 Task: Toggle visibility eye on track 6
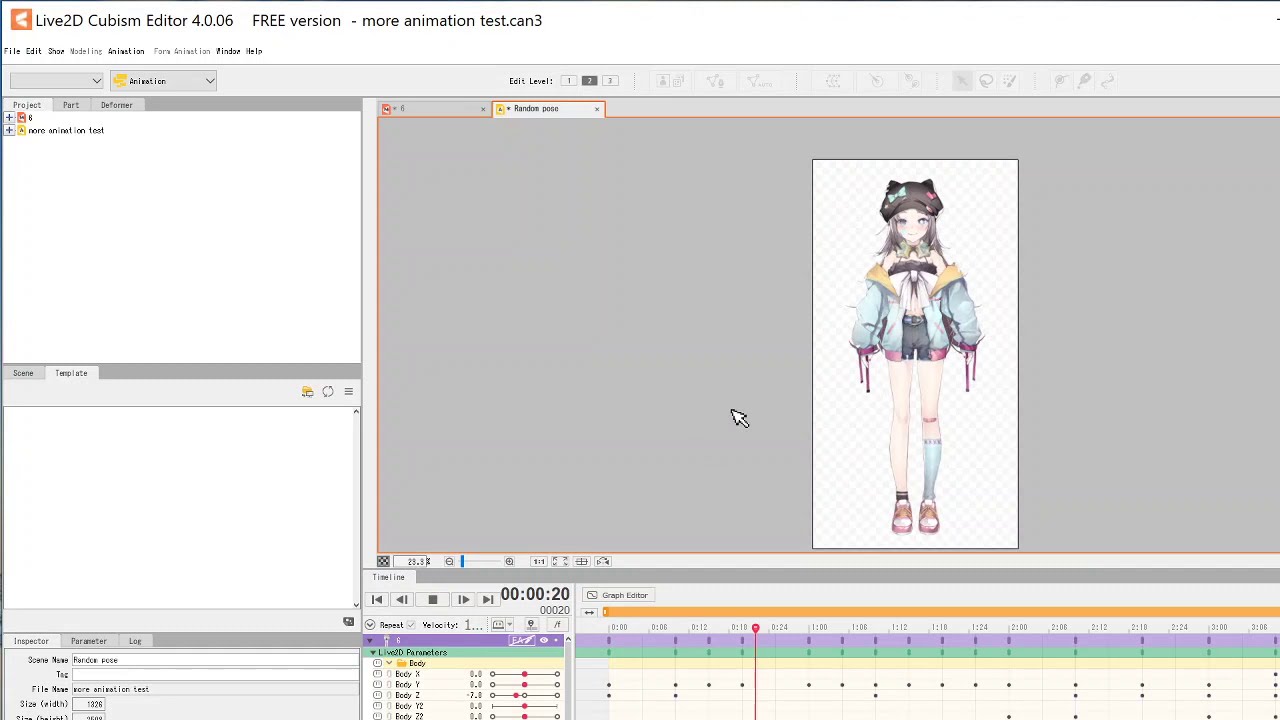(x=544, y=640)
